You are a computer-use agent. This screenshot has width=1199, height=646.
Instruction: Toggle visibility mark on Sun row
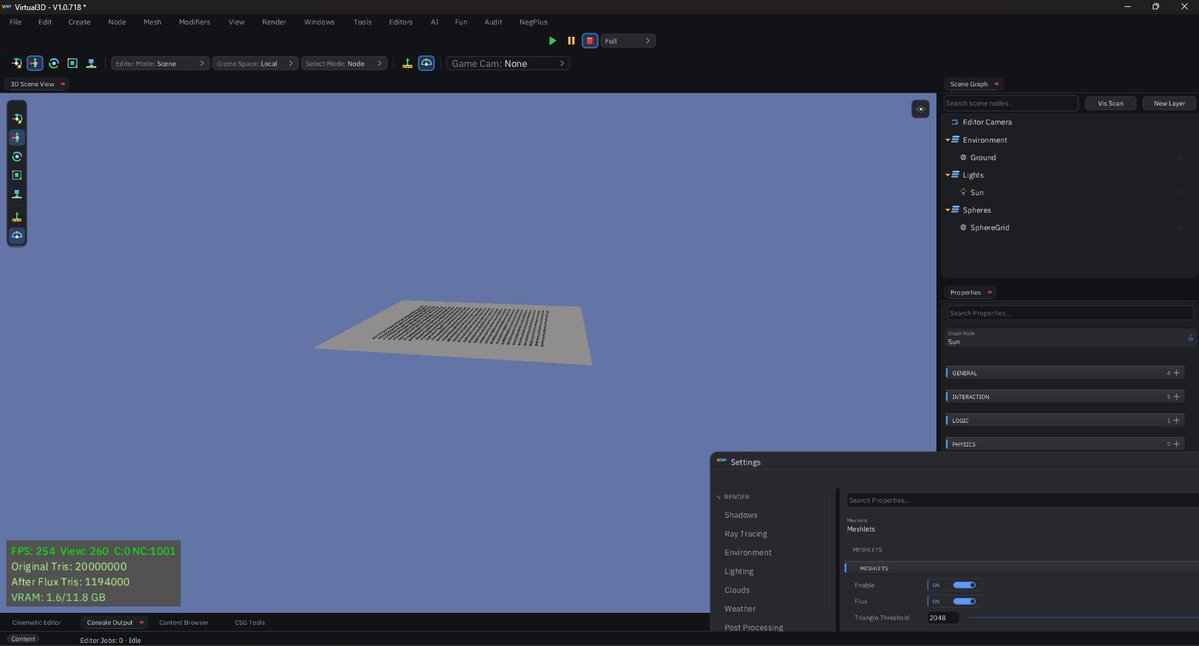pyautogui.click(x=1180, y=193)
